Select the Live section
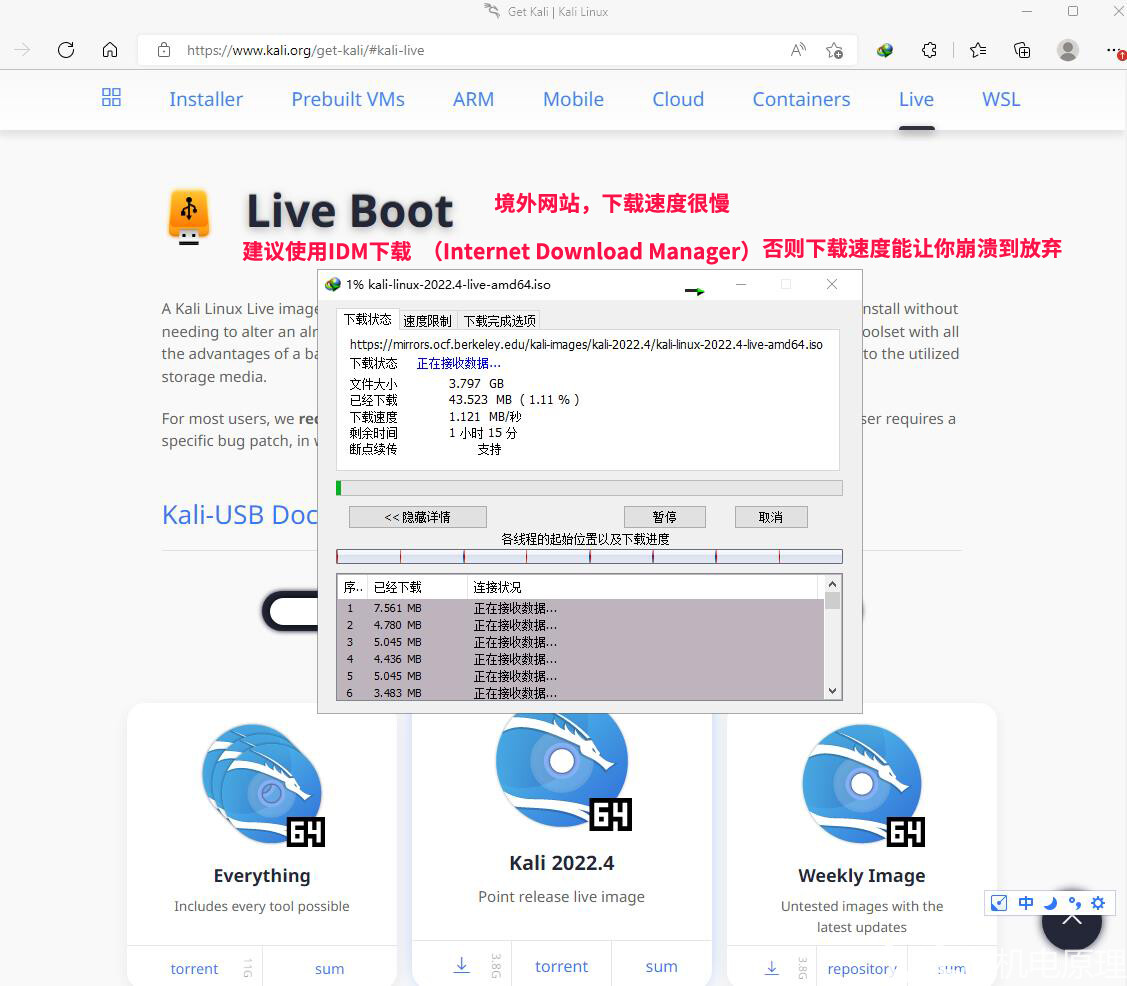Screen dimensions: 1127x986 tap(916, 99)
